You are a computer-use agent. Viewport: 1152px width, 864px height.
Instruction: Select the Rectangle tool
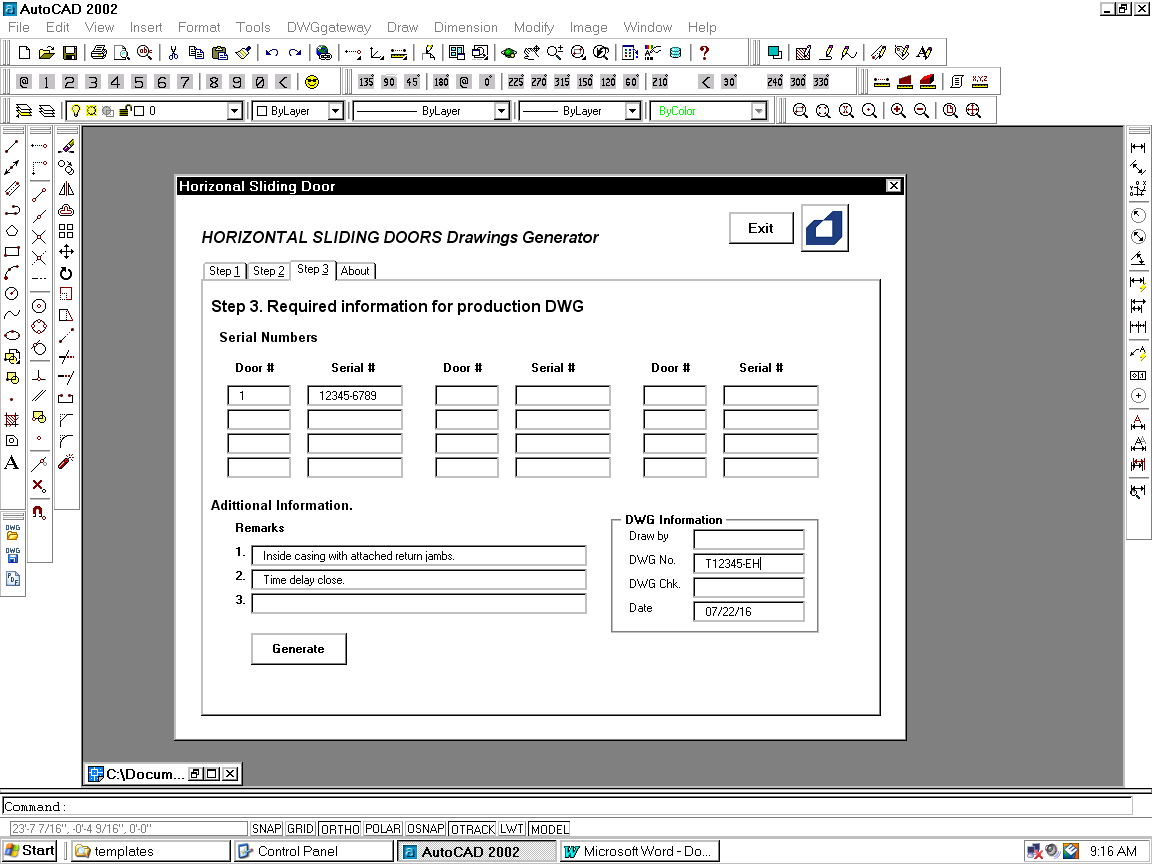[13, 251]
